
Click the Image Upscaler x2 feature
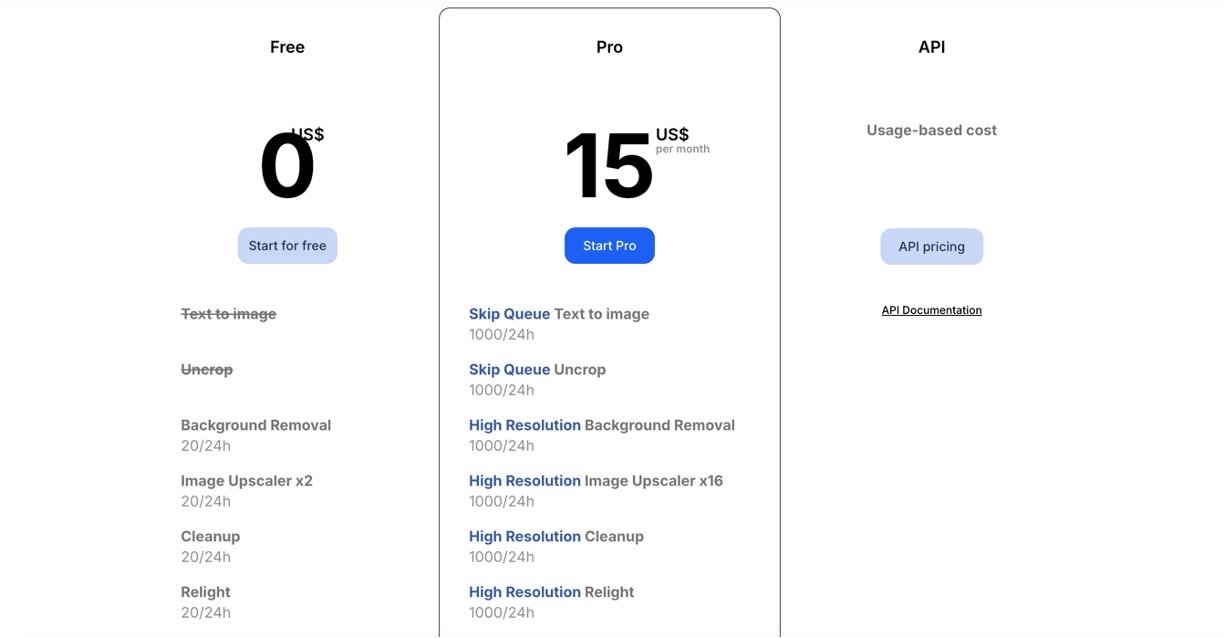pyautogui.click(x=246, y=481)
